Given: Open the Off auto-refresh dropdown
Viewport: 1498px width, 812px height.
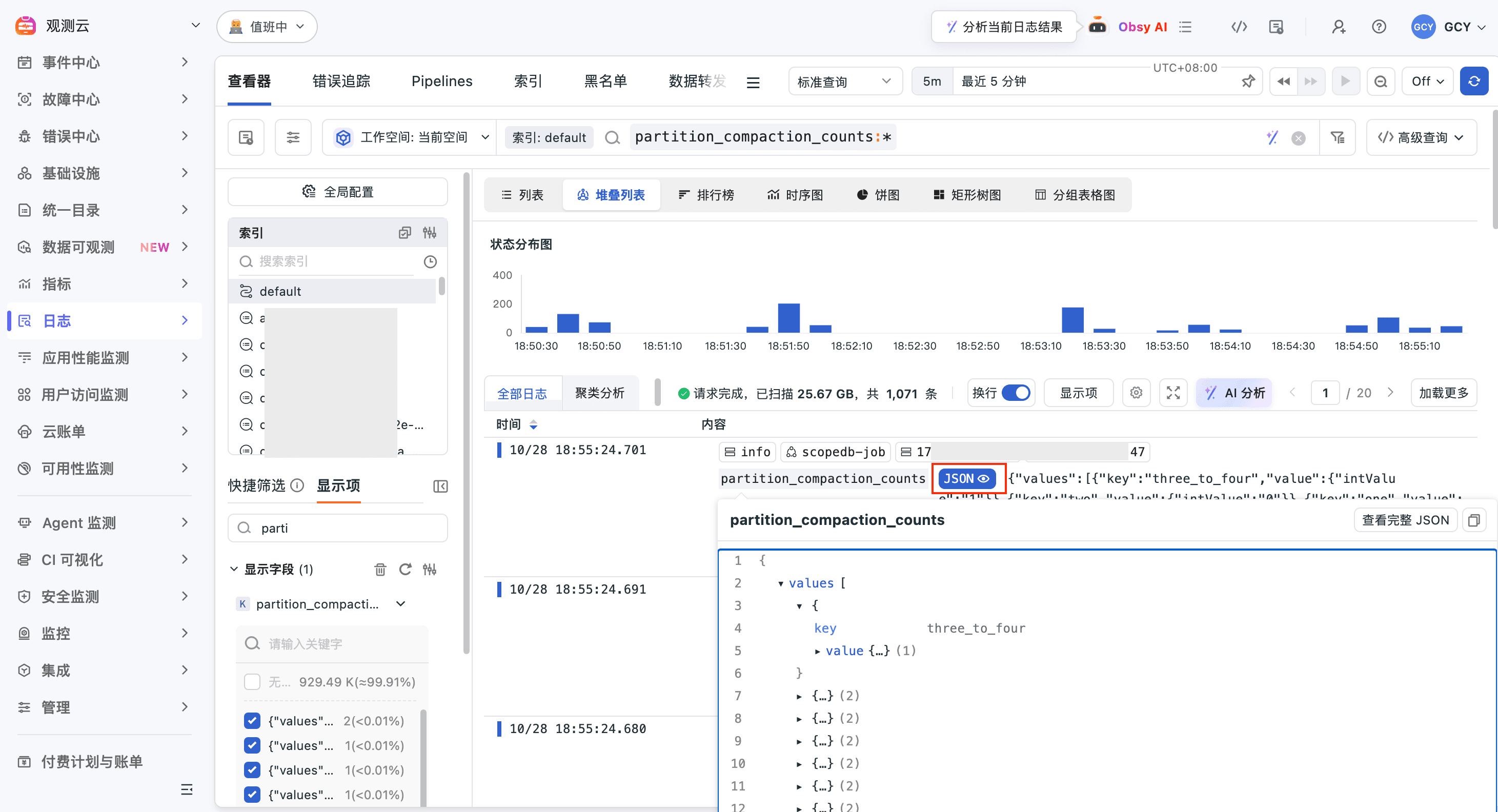Looking at the screenshot, I should (x=1428, y=82).
